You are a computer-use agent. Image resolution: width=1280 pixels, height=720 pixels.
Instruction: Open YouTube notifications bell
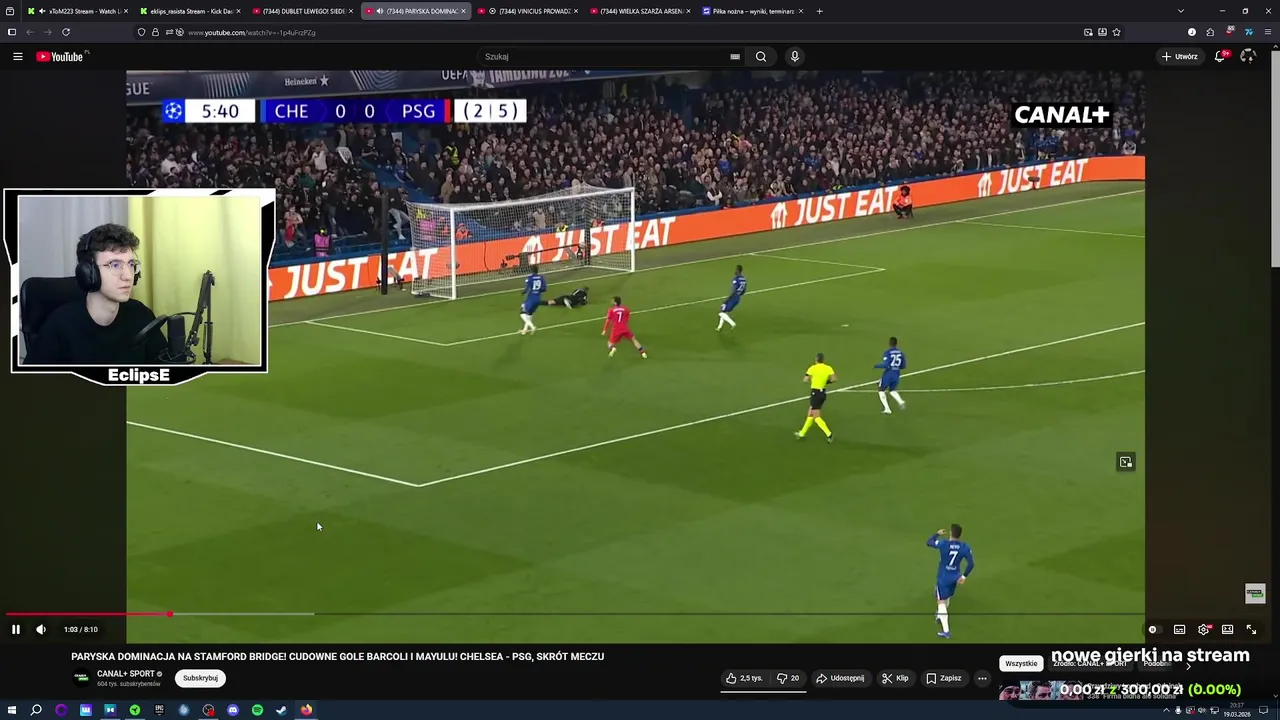point(1220,57)
